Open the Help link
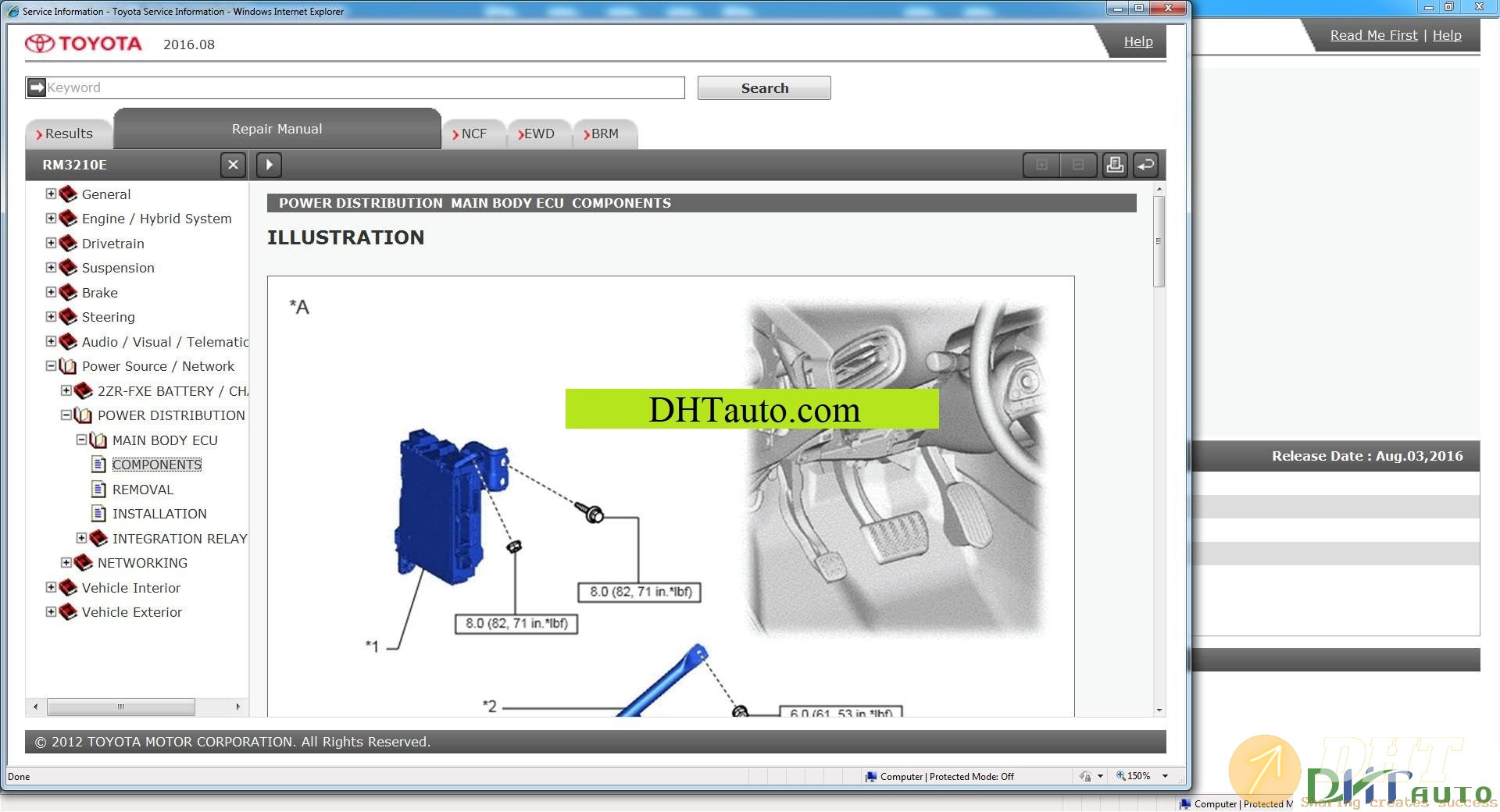Image resolution: width=1500 pixels, height=812 pixels. point(1137,41)
